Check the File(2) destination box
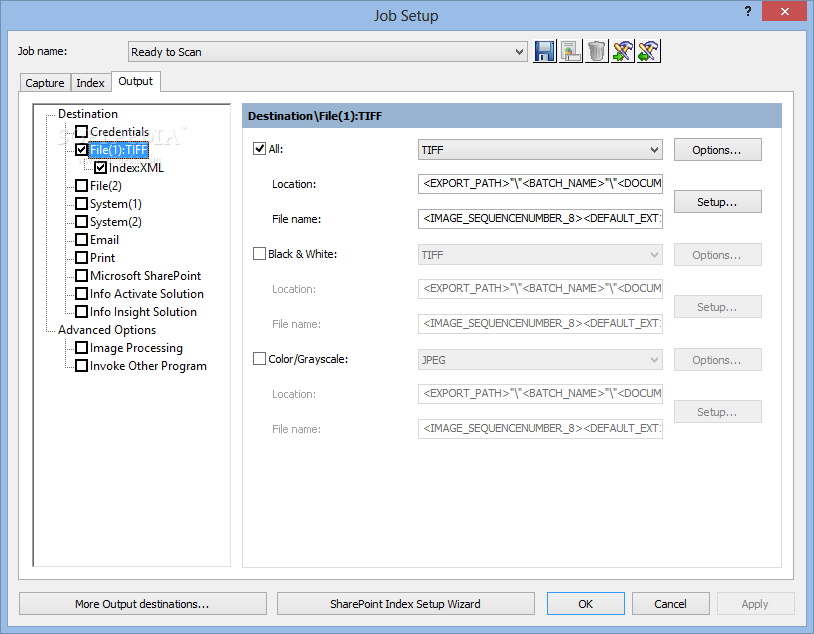 [x=82, y=185]
